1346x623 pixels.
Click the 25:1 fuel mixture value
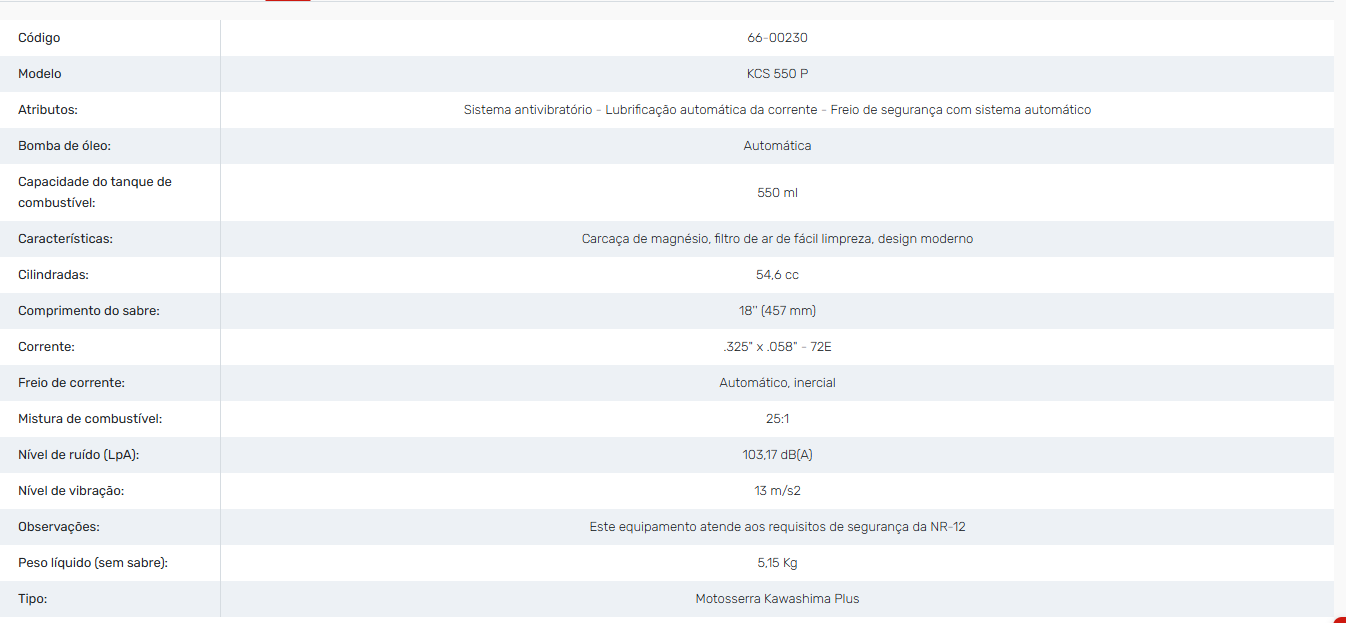click(777, 419)
